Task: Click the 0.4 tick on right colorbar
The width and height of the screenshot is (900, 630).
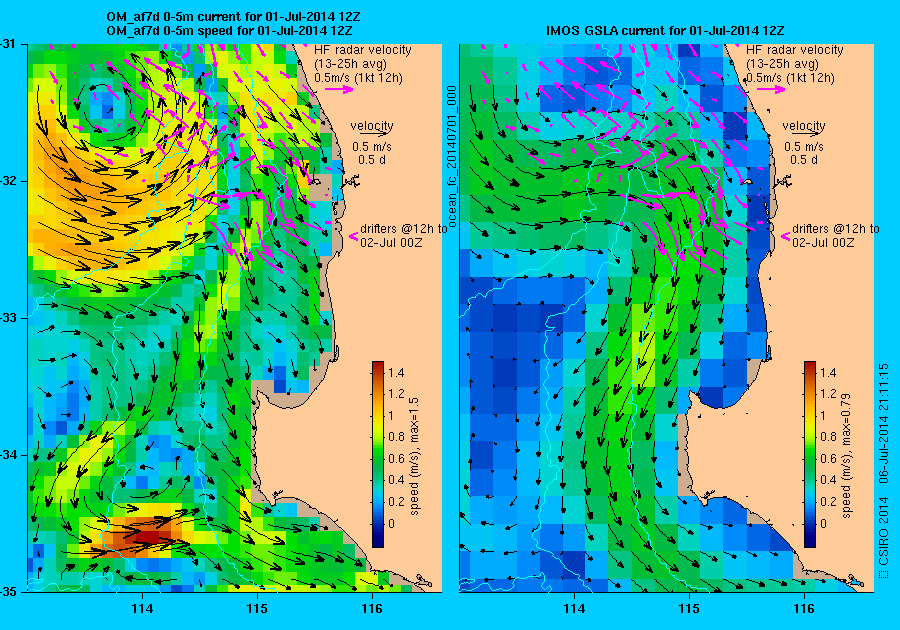Action: [x=828, y=480]
